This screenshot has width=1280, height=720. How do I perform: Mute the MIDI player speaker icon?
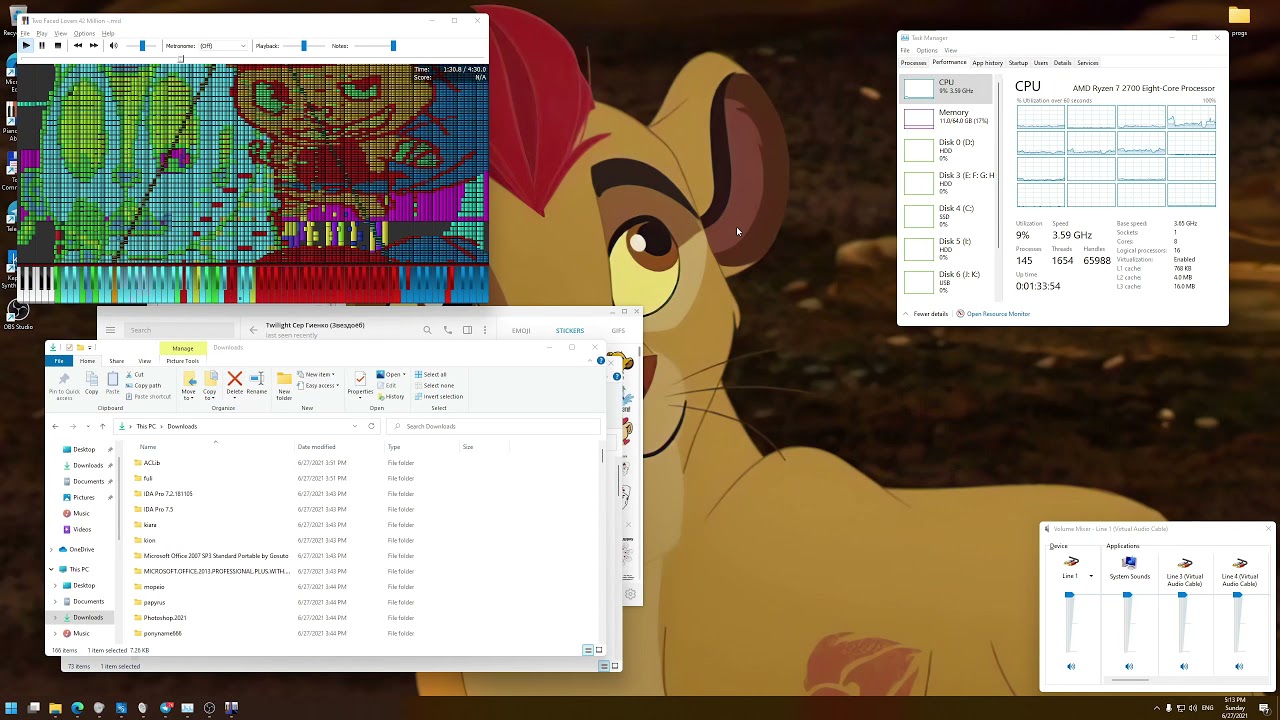(x=113, y=45)
